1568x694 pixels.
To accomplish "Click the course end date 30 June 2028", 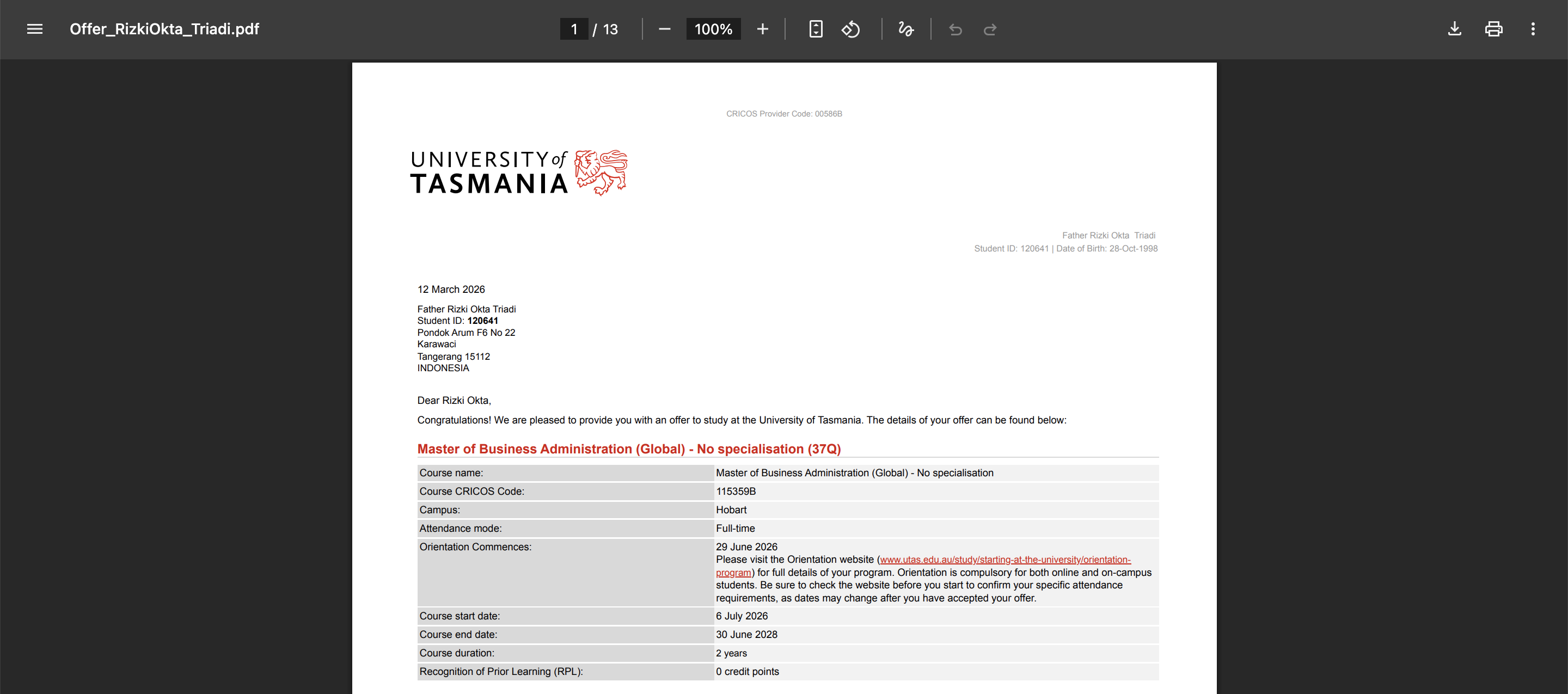I will point(746,634).
